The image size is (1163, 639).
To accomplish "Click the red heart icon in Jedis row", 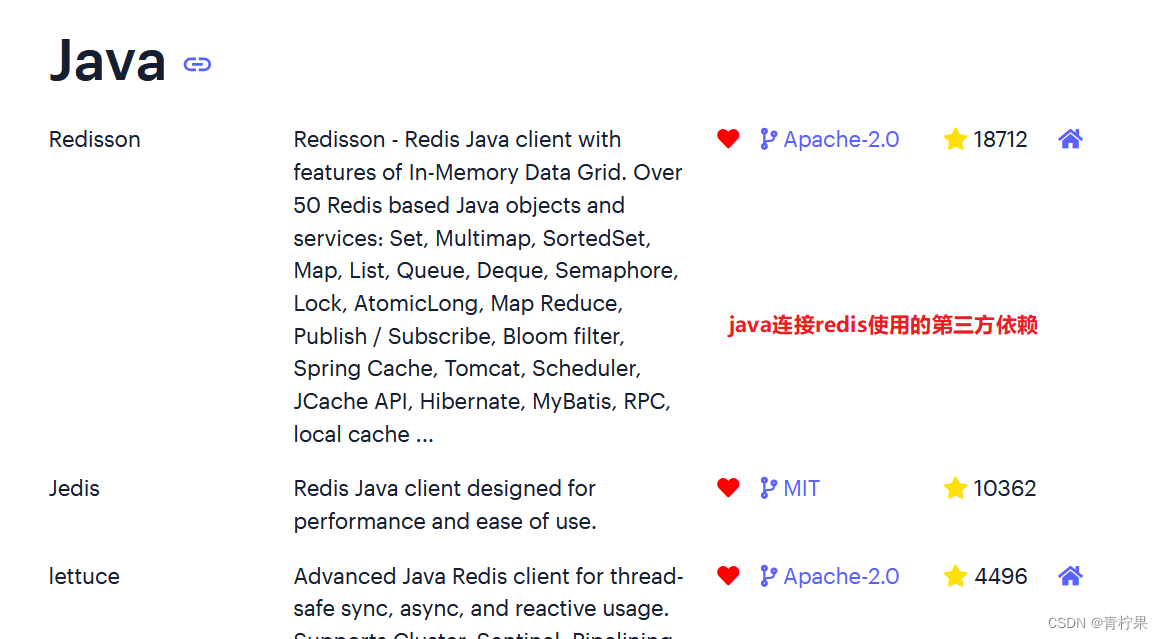I will (728, 488).
